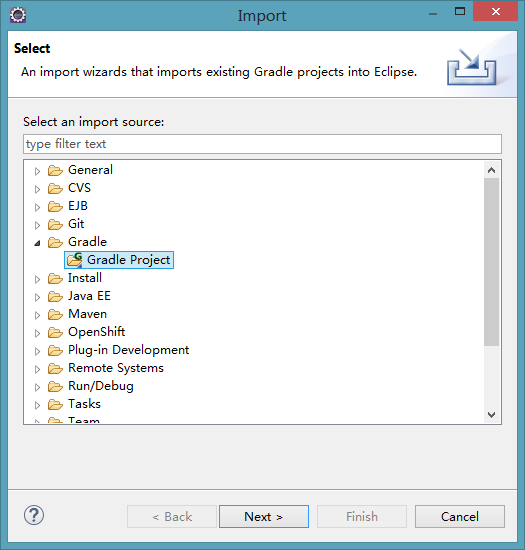Expand the Remote Systems category
Viewport: 525px width, 550px height.
pos(37,369)
